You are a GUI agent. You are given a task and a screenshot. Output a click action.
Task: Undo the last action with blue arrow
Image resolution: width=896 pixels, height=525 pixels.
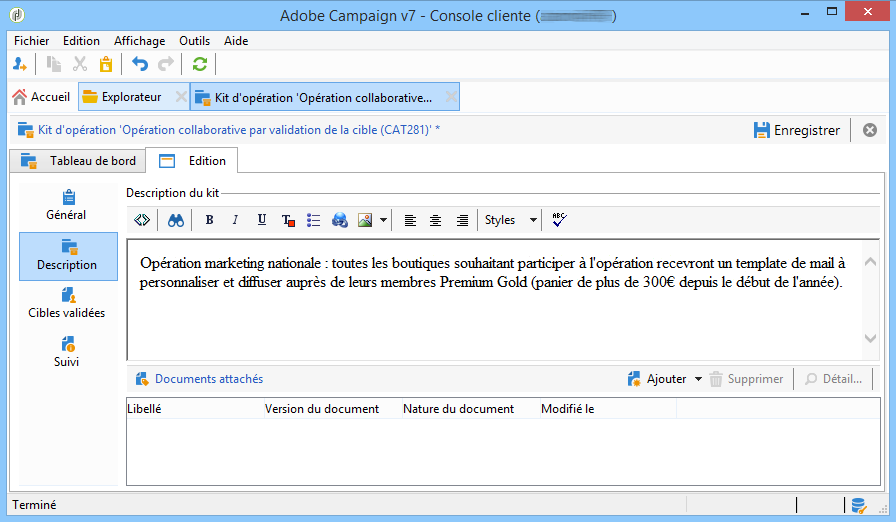pos(140,64)
